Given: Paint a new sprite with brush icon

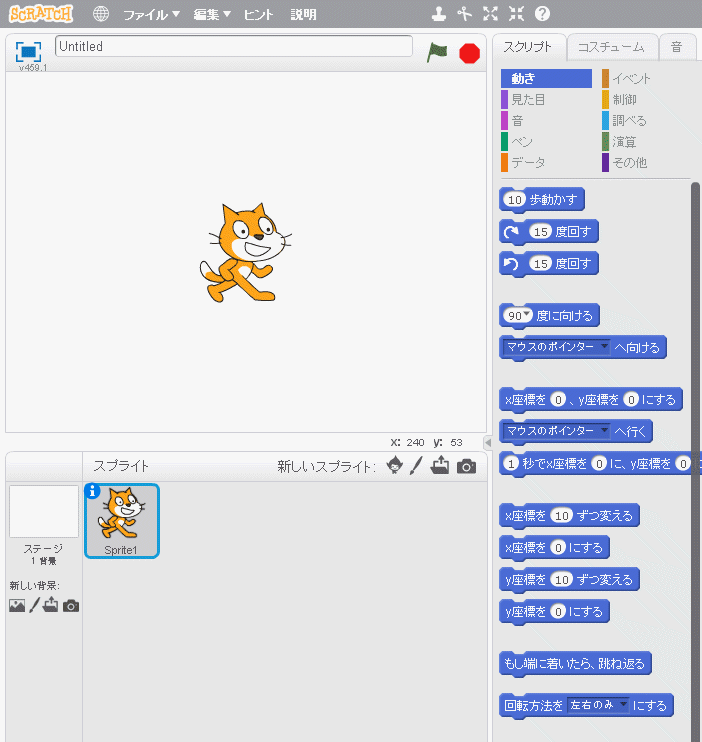Looking at the screenshot, I should [416, 466].
